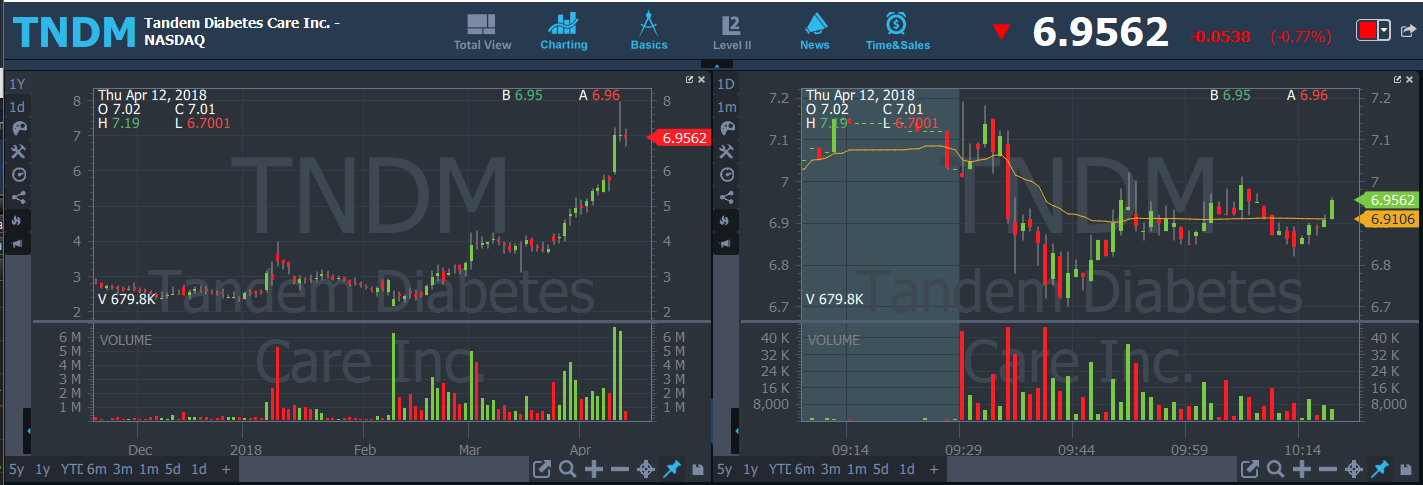Viewport: 1423px width, 485px height.
Task: Click right chart's clock gauge icon
Action: click(x=726, y=174)
